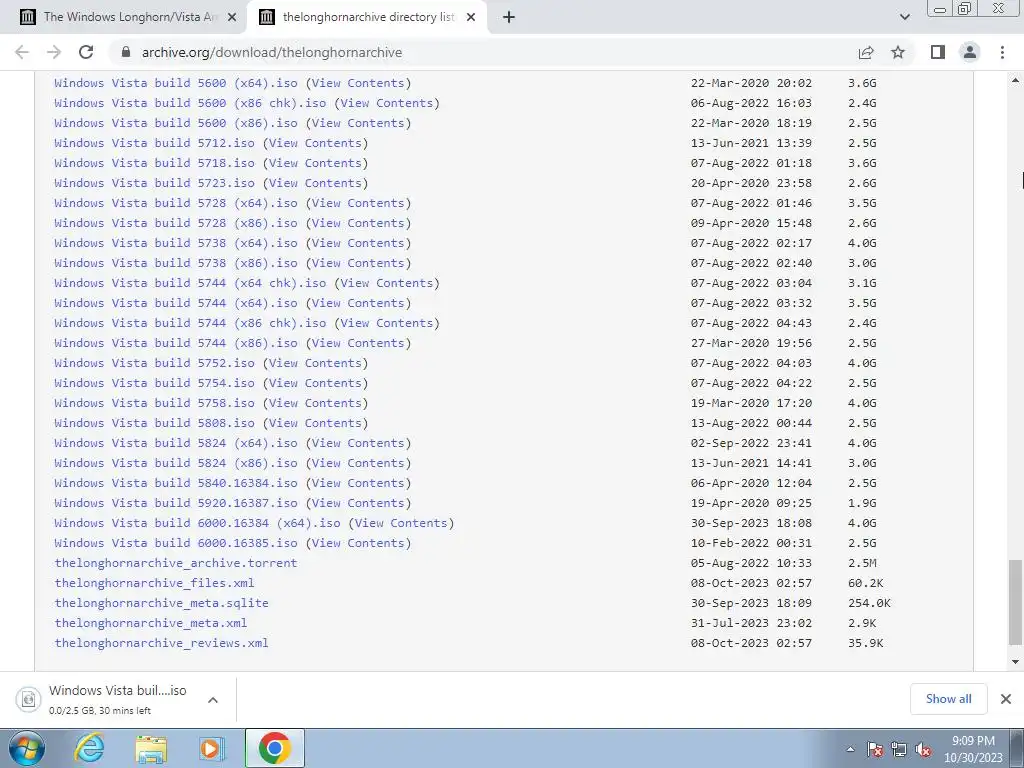Click the browser Forward arrow
The width and height of the screenshot is (1024, 768).
tap(54, 52)
